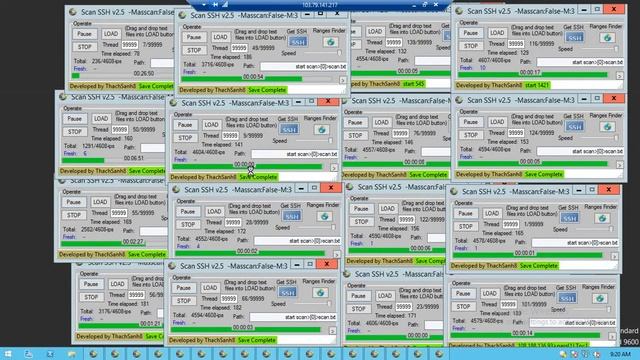Expand arrow beside progress bar in elapsed 172 window
This screenshot has height=360, width=640.
click(337, 254)
